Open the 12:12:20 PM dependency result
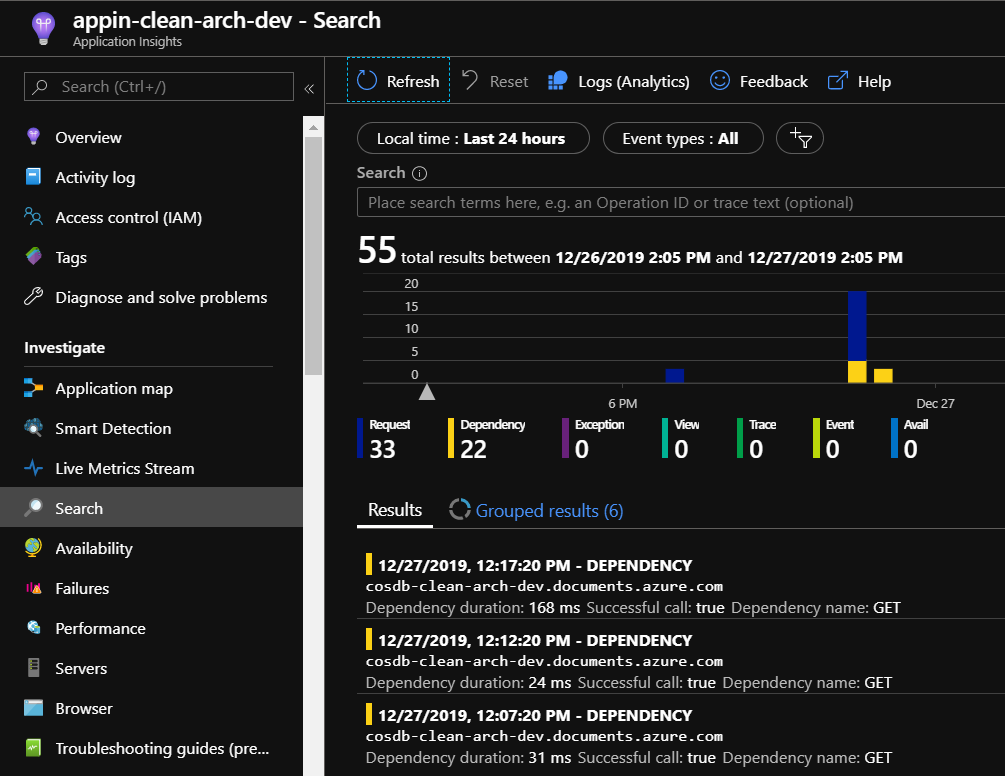 coord(681,660)
